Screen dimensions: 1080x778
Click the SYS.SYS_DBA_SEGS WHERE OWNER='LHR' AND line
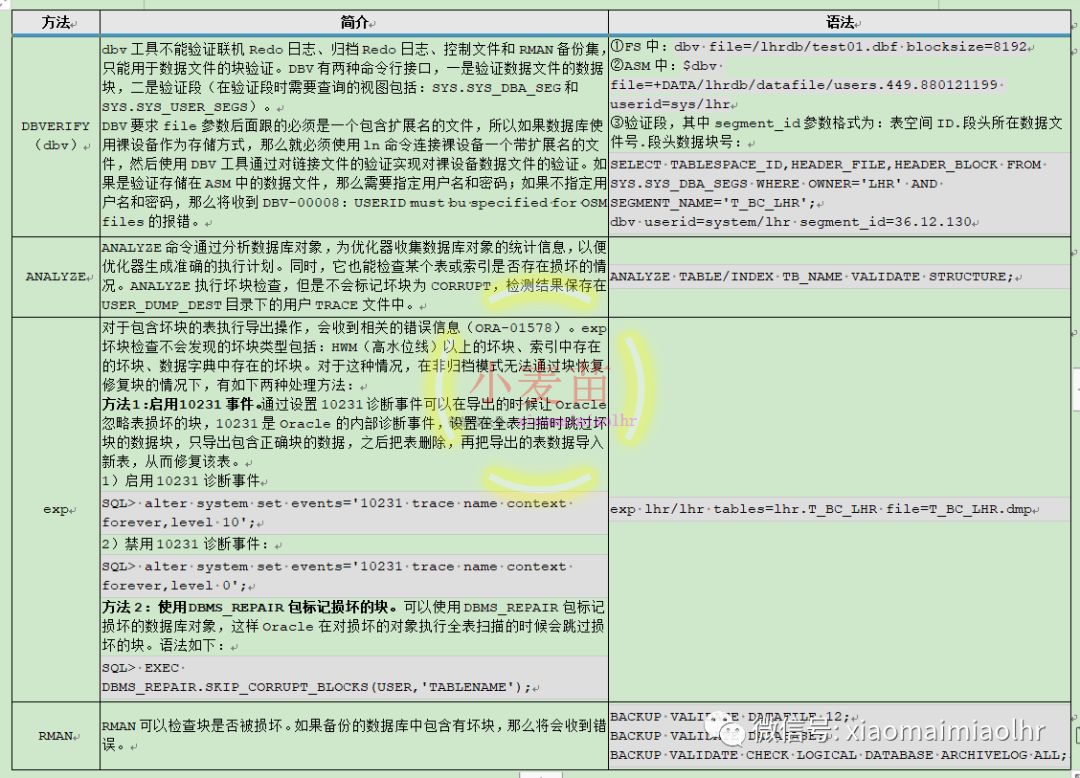click(x=773, y=184)
